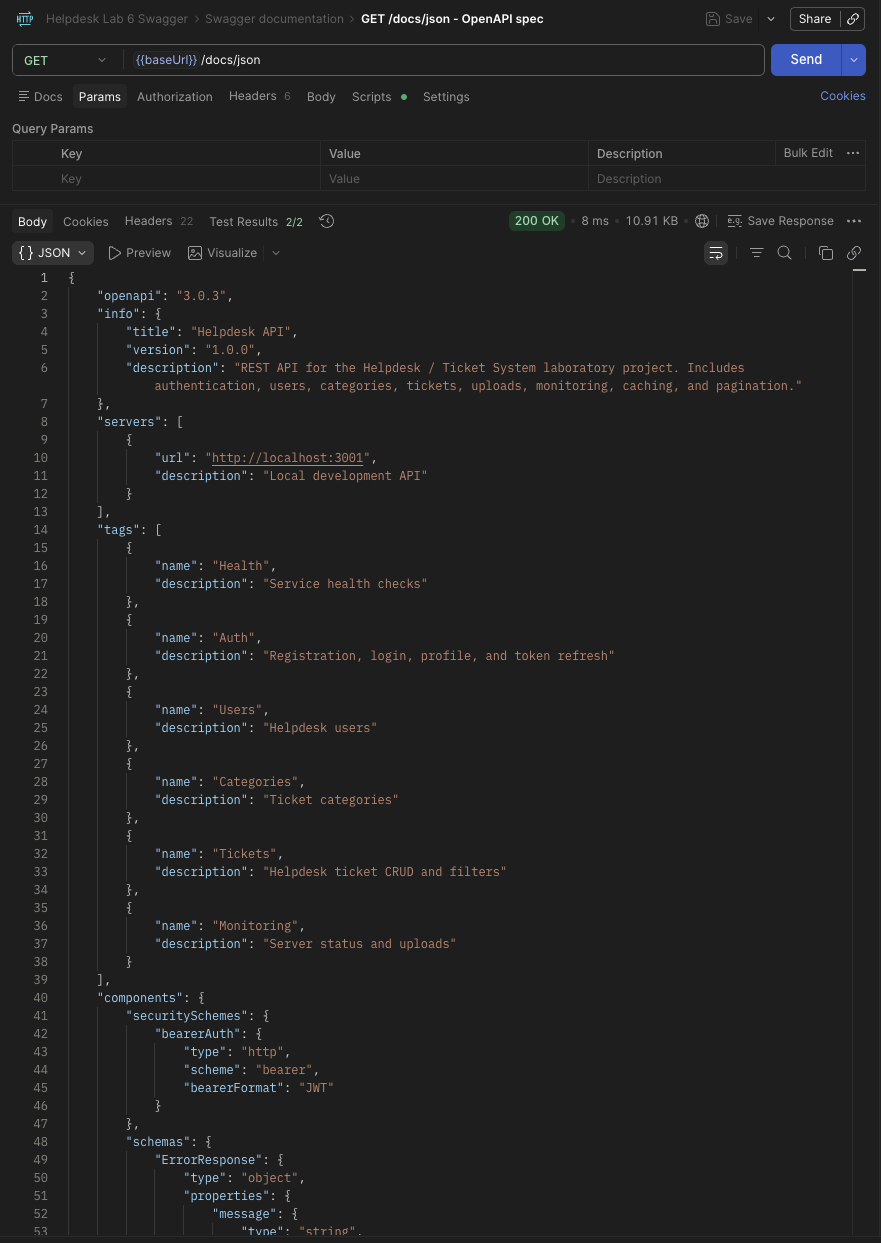This screenshot has height=1243, width=881.
Task: Click the Query Params heading
Action: 53,129
